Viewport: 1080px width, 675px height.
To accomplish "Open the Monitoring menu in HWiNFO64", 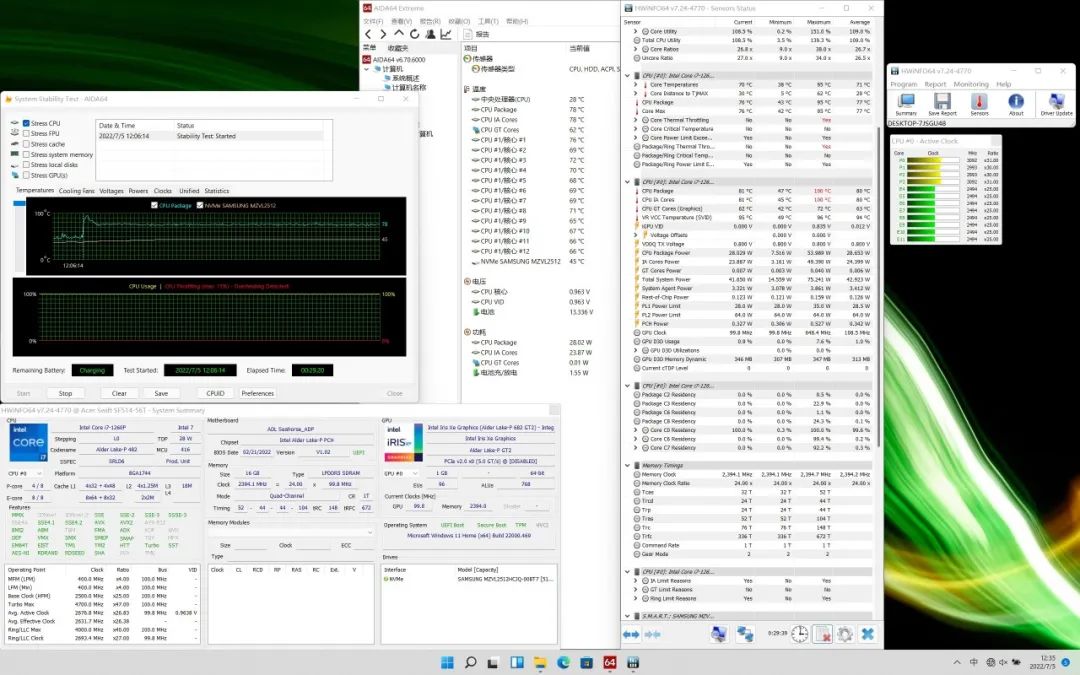I will [x=969, y=84].
